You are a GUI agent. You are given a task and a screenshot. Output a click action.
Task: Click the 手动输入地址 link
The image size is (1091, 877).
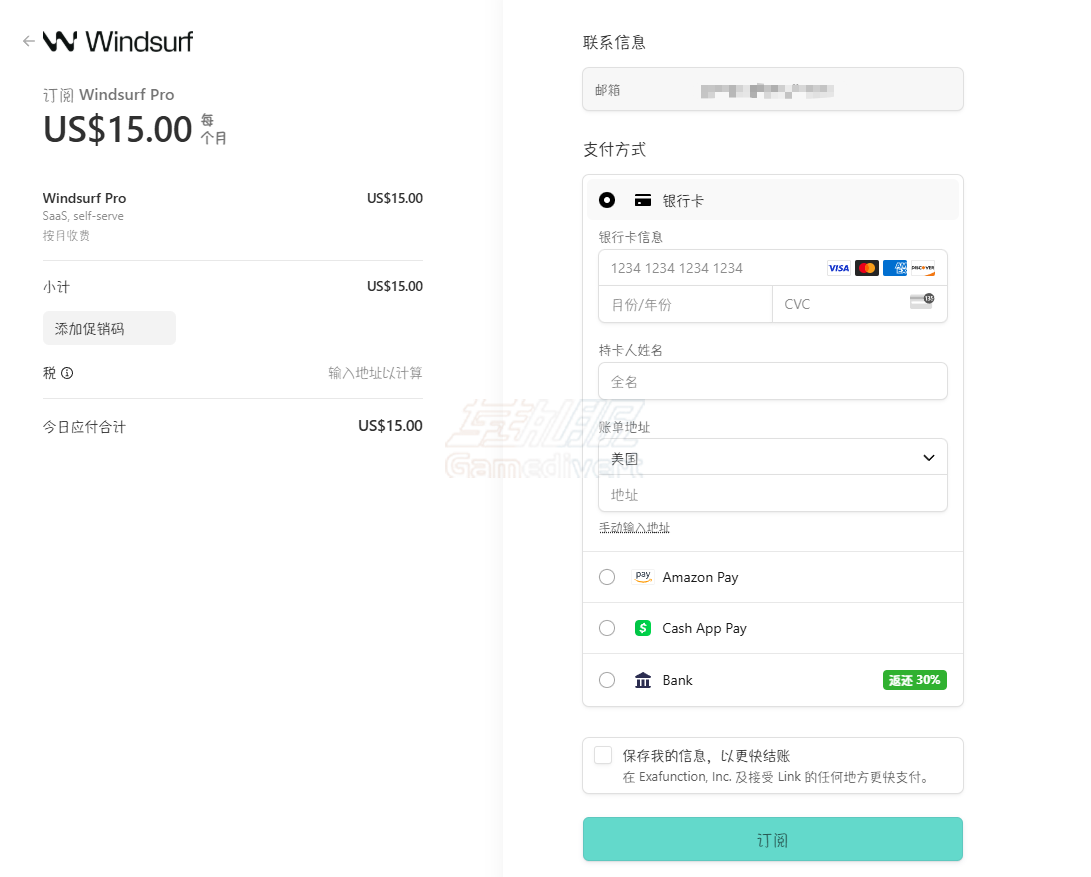(634, 528)
